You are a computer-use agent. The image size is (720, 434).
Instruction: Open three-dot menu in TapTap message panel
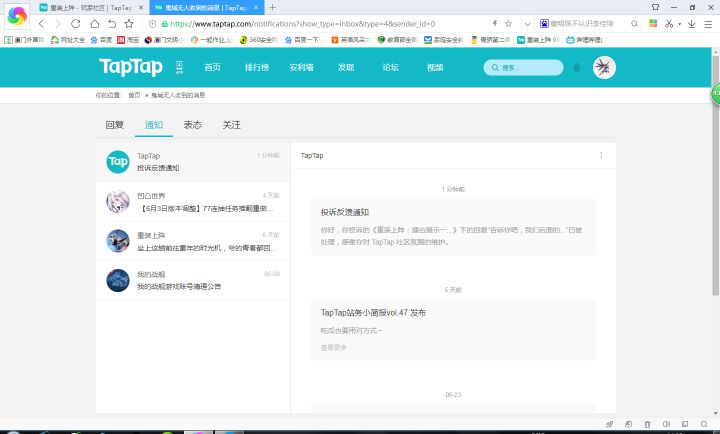(x=601, y=155)
